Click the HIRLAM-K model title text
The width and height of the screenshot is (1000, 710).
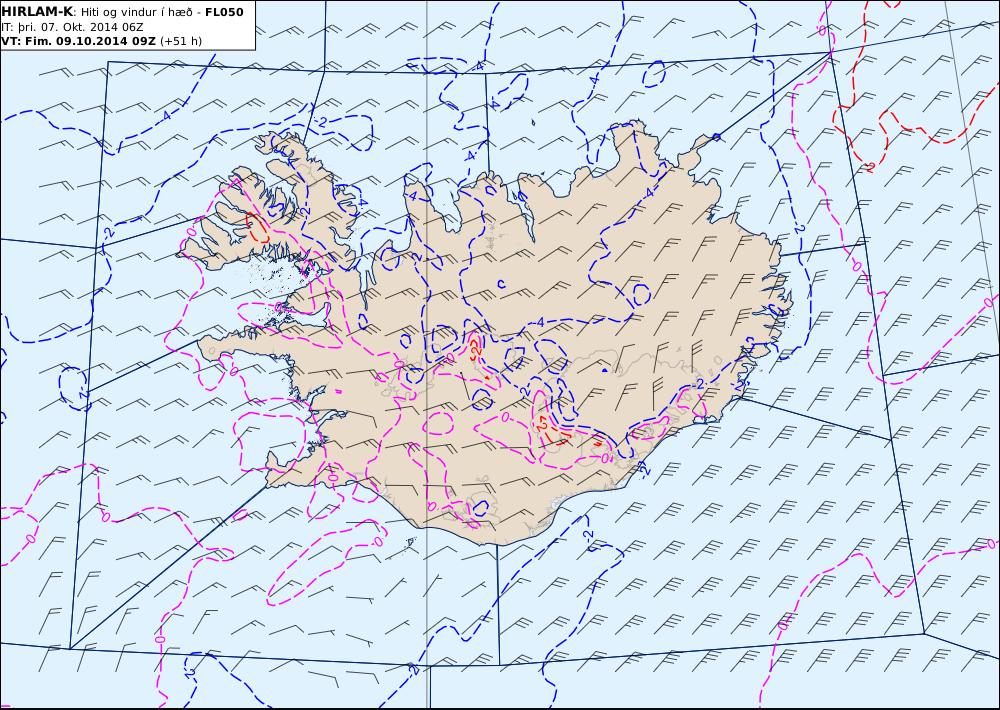37,12
